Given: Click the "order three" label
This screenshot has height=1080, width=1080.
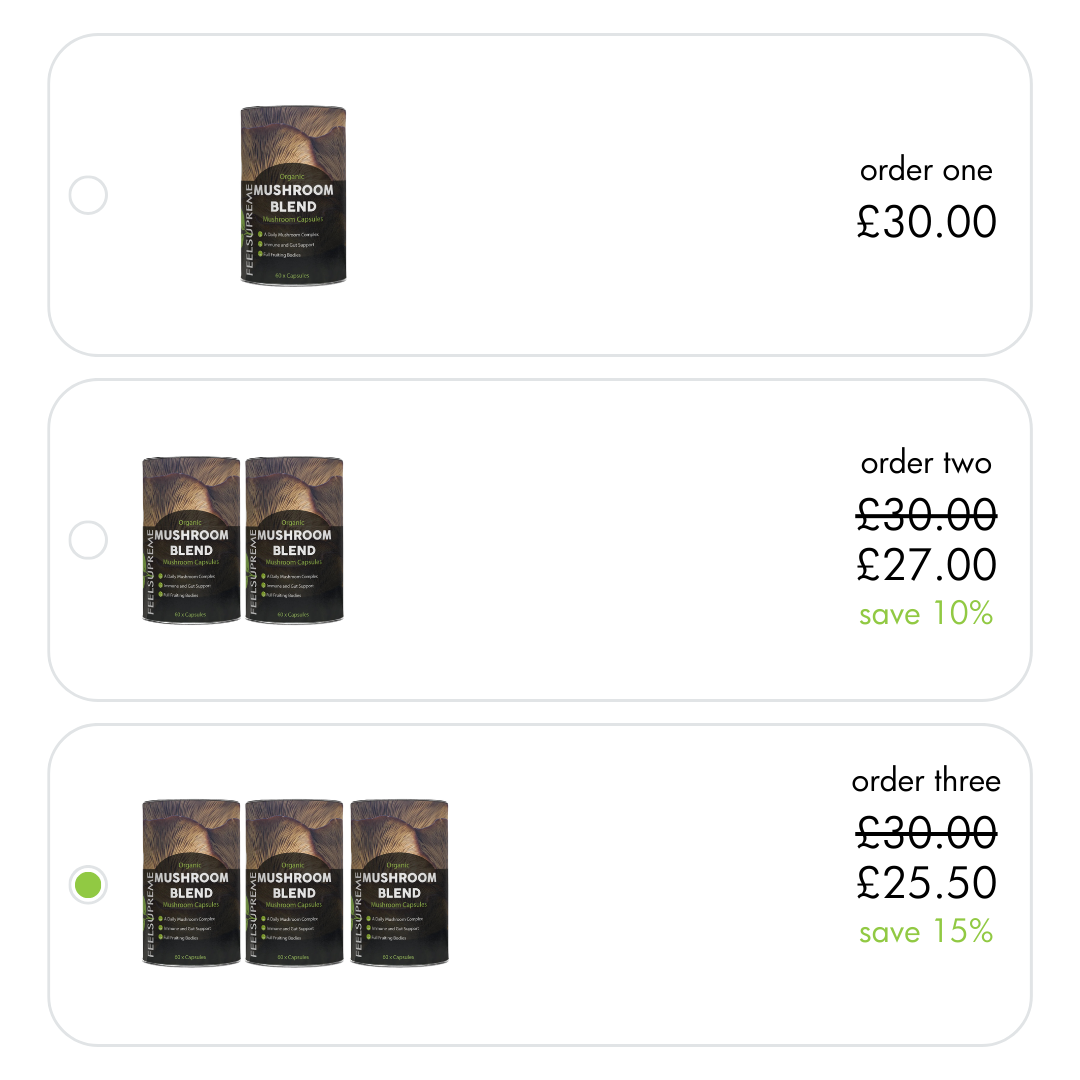Looking at the screenshot, I should point(926,781).
